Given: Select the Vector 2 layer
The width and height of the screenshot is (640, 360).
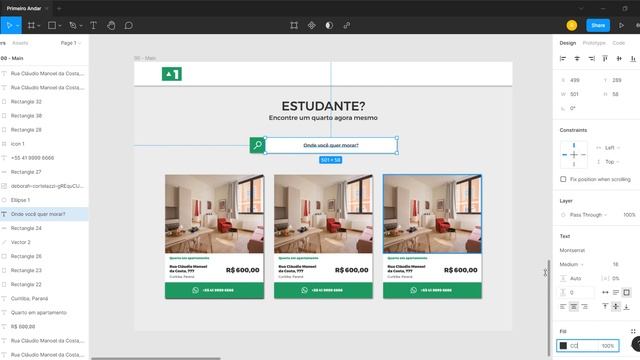Looking at the screenshot, I should tap(44, 242).
